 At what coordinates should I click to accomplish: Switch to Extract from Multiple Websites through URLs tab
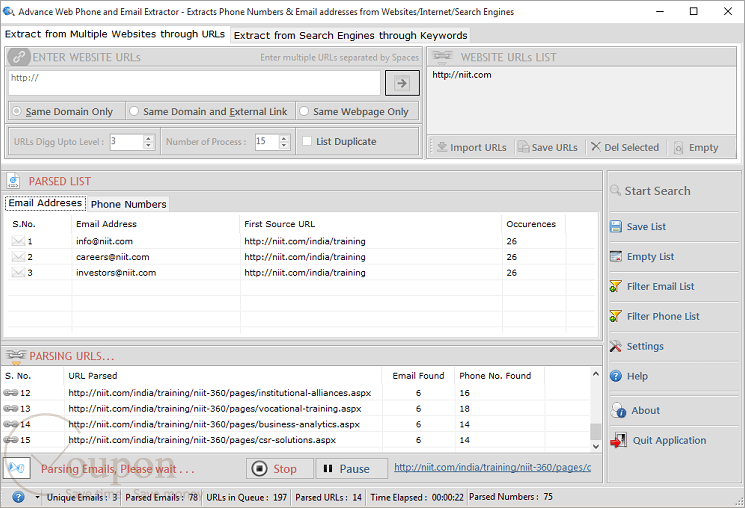pos(115,34)
